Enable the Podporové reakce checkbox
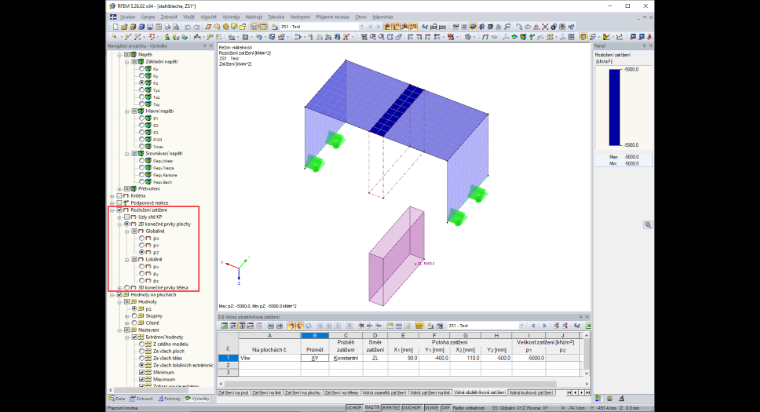Viewport: 760px width, 412px height. point(119,203)
